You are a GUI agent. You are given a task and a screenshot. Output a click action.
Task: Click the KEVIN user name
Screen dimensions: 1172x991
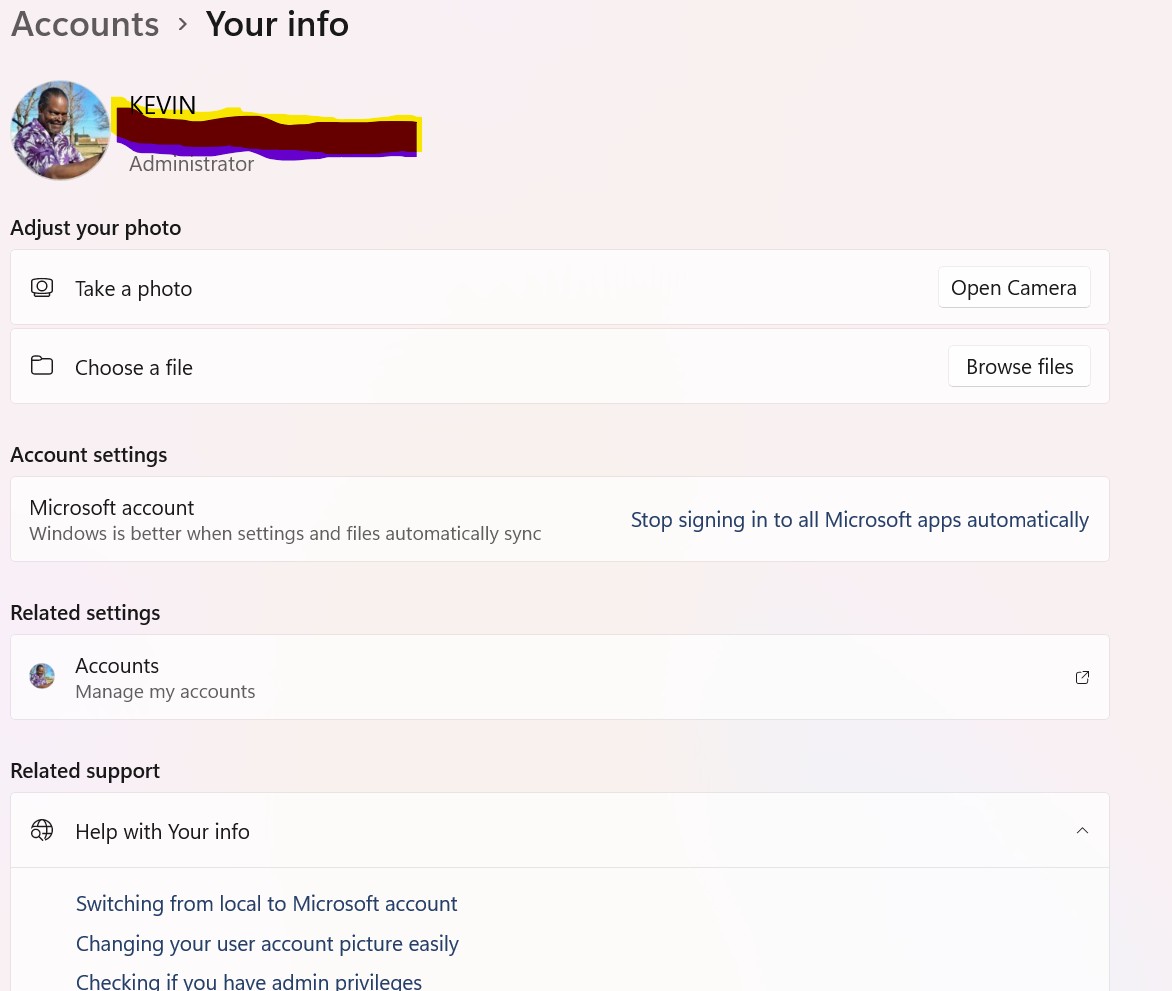162,105
